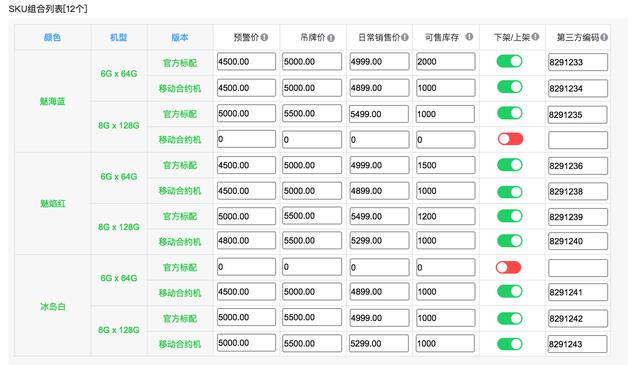Click 移动合约机 in the 8291234 row
Image resolution: width=640 pixels, height=365 pixels.
click(180, 88)
